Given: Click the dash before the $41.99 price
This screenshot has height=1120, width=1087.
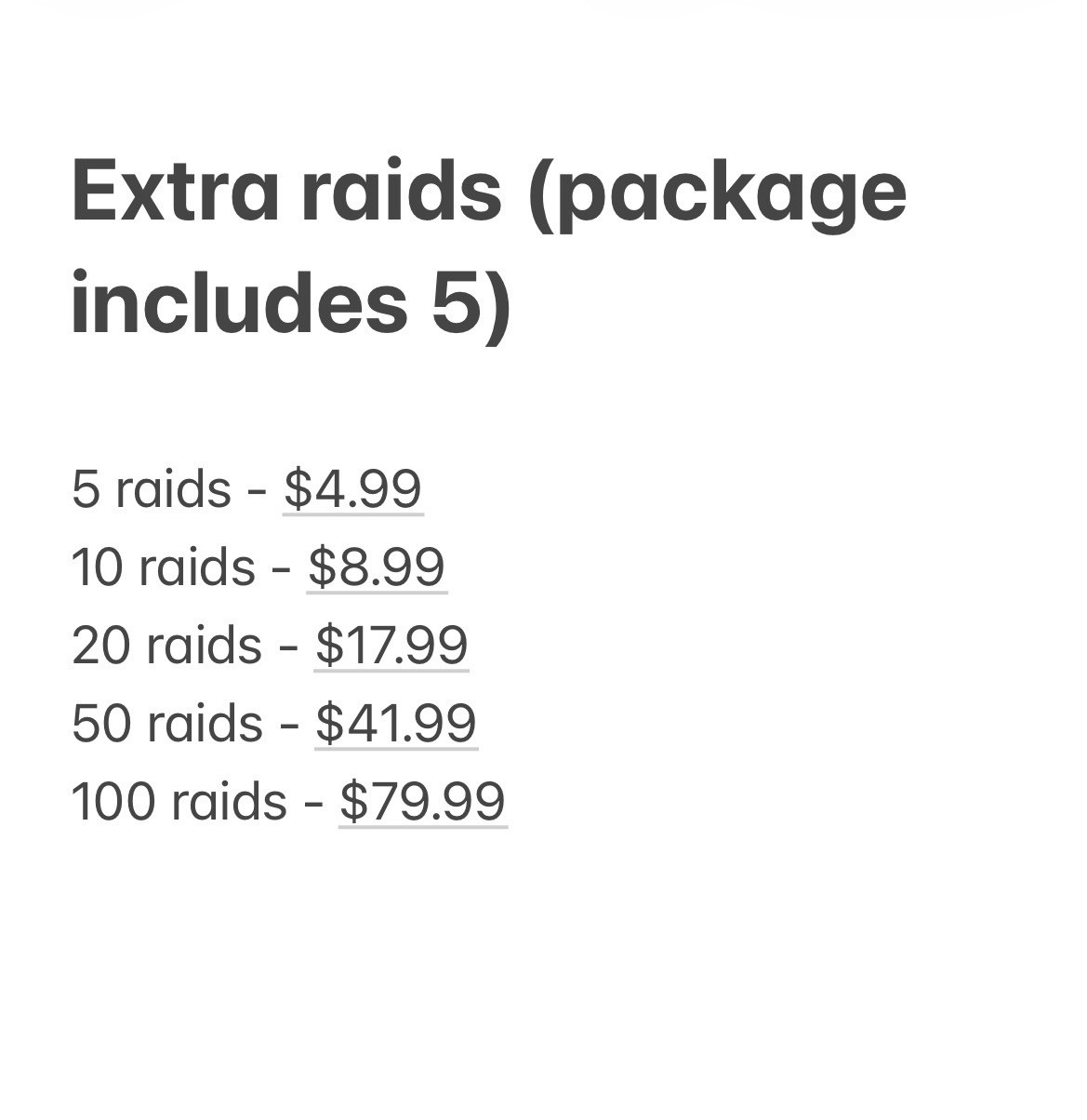Looking at the screenshot, I should point(289,727).
